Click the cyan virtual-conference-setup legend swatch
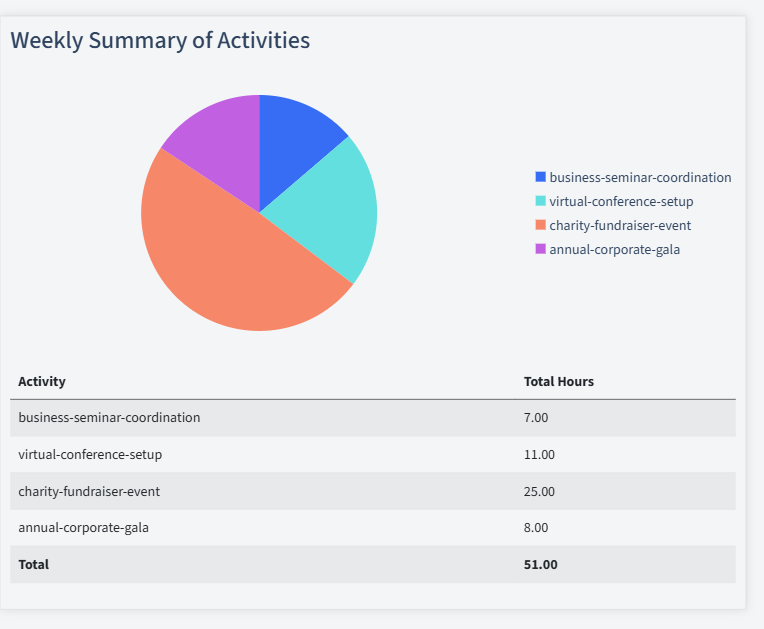This screenshot has width=764, height=629. pos(540,201)
